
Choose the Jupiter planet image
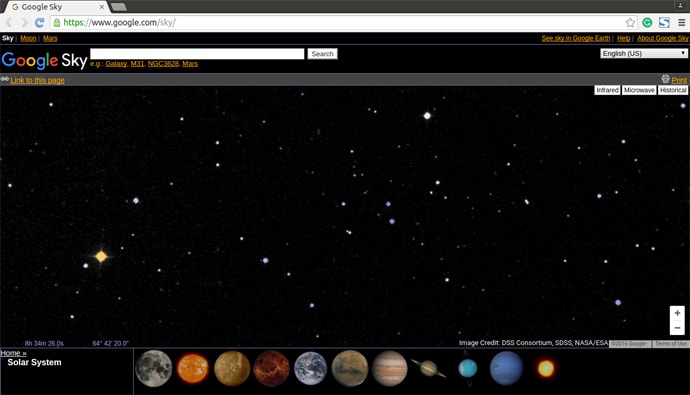[389, 369]
